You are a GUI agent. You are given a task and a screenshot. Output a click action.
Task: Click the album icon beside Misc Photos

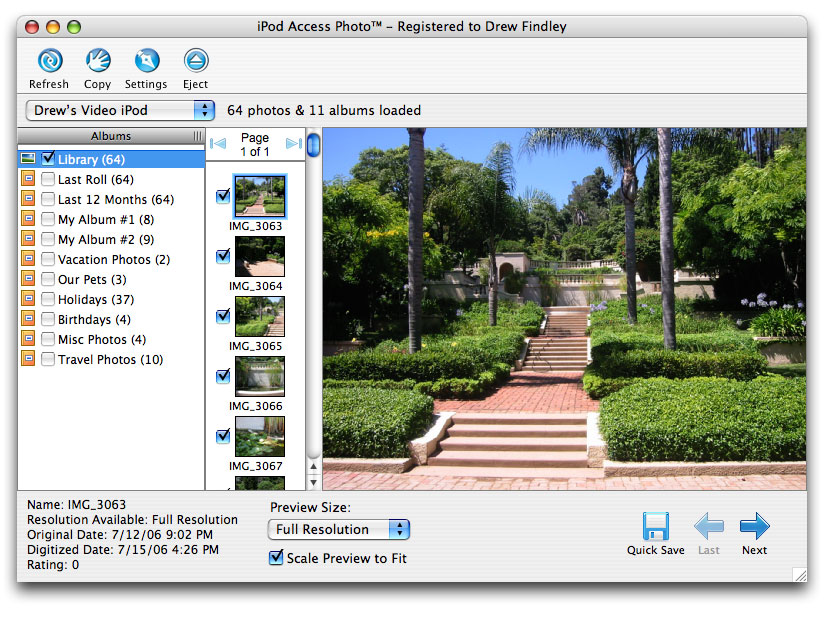[28, 339]
